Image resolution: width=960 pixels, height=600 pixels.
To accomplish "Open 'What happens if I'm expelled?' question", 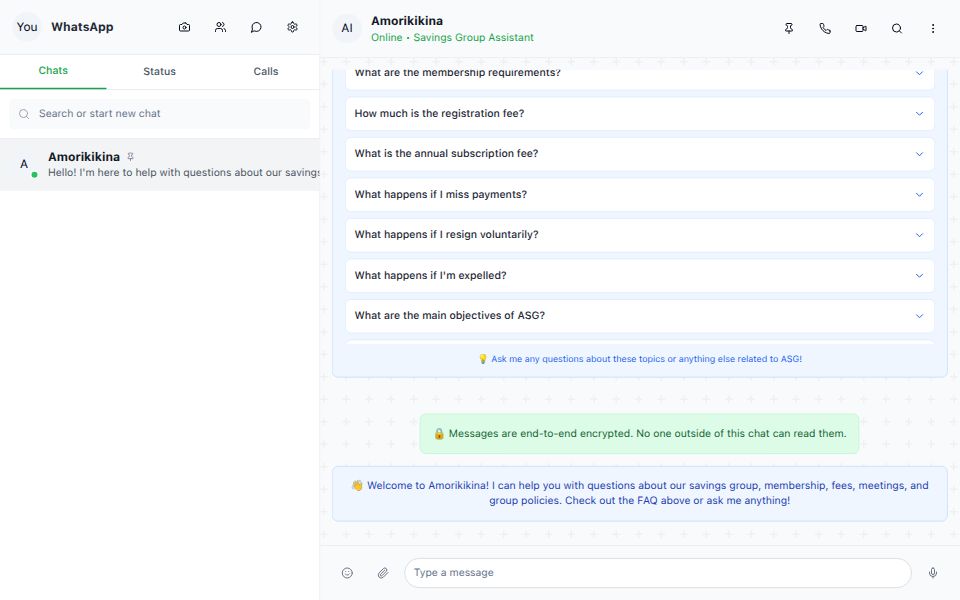I will [x=638, y=275].
